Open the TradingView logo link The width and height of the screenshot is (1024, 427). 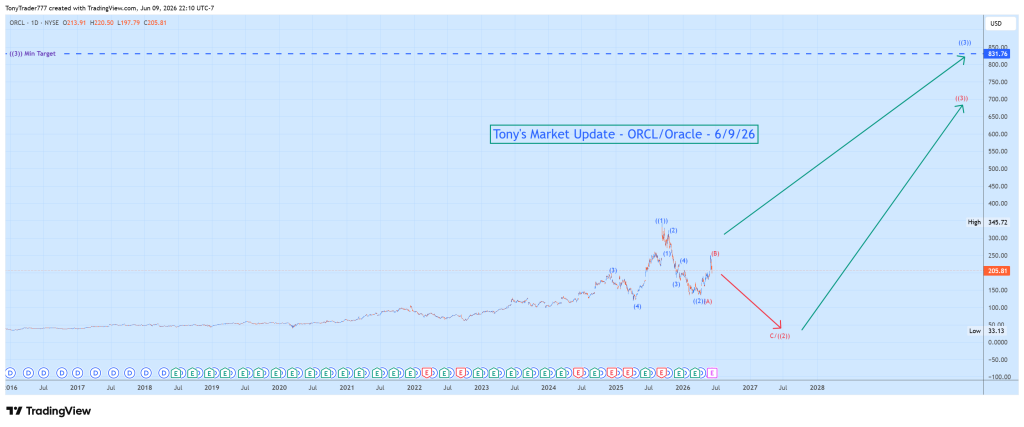click(x=49, y=411)
